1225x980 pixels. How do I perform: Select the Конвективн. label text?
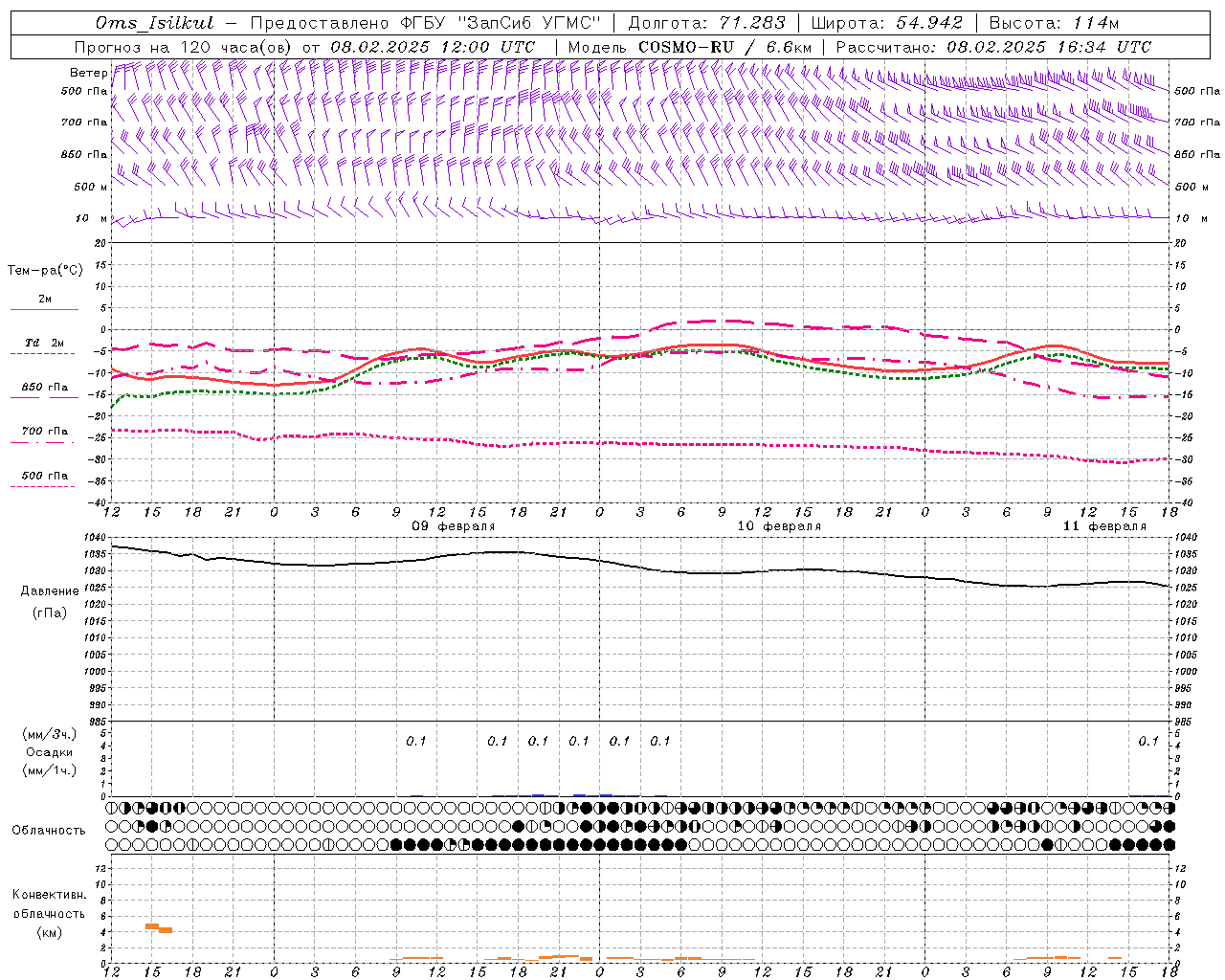[x=49, y=895]
